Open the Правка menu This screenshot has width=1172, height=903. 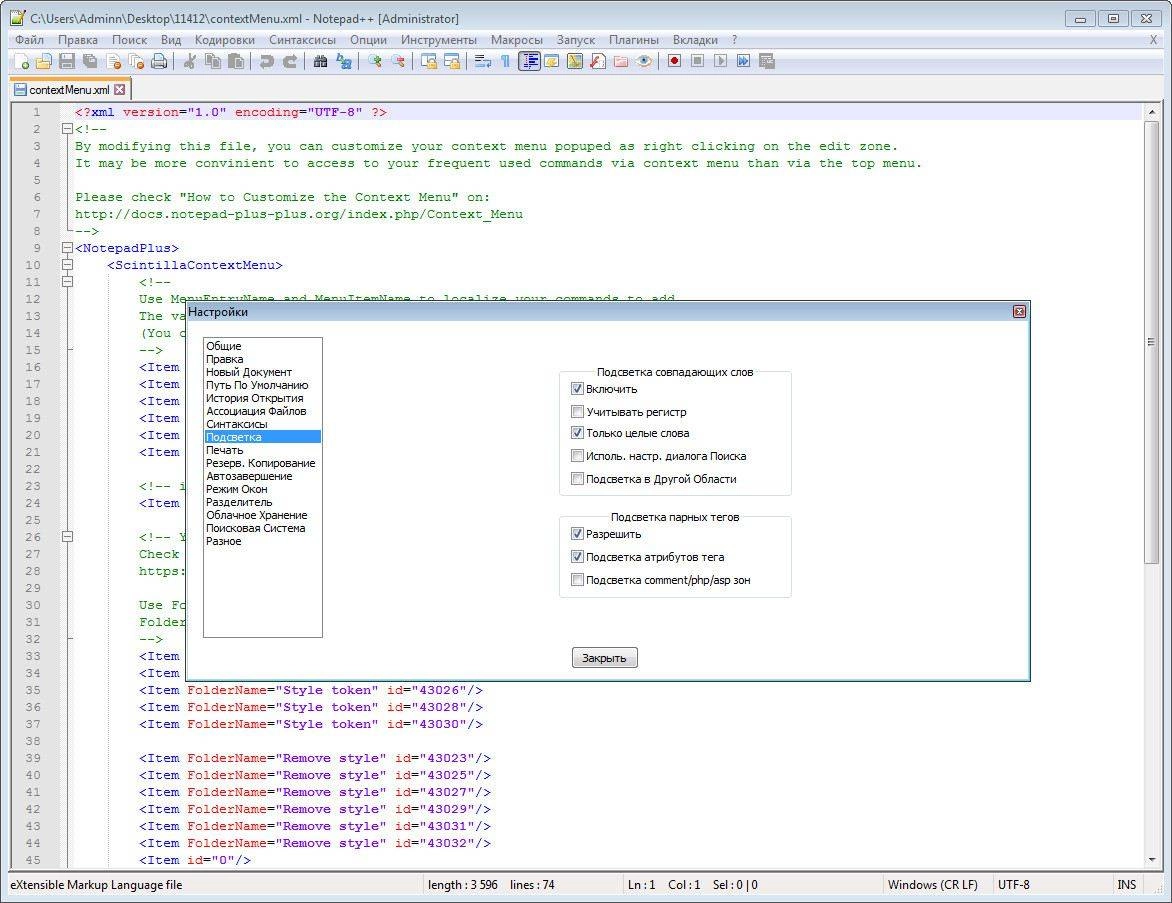(x=78, y=40)
